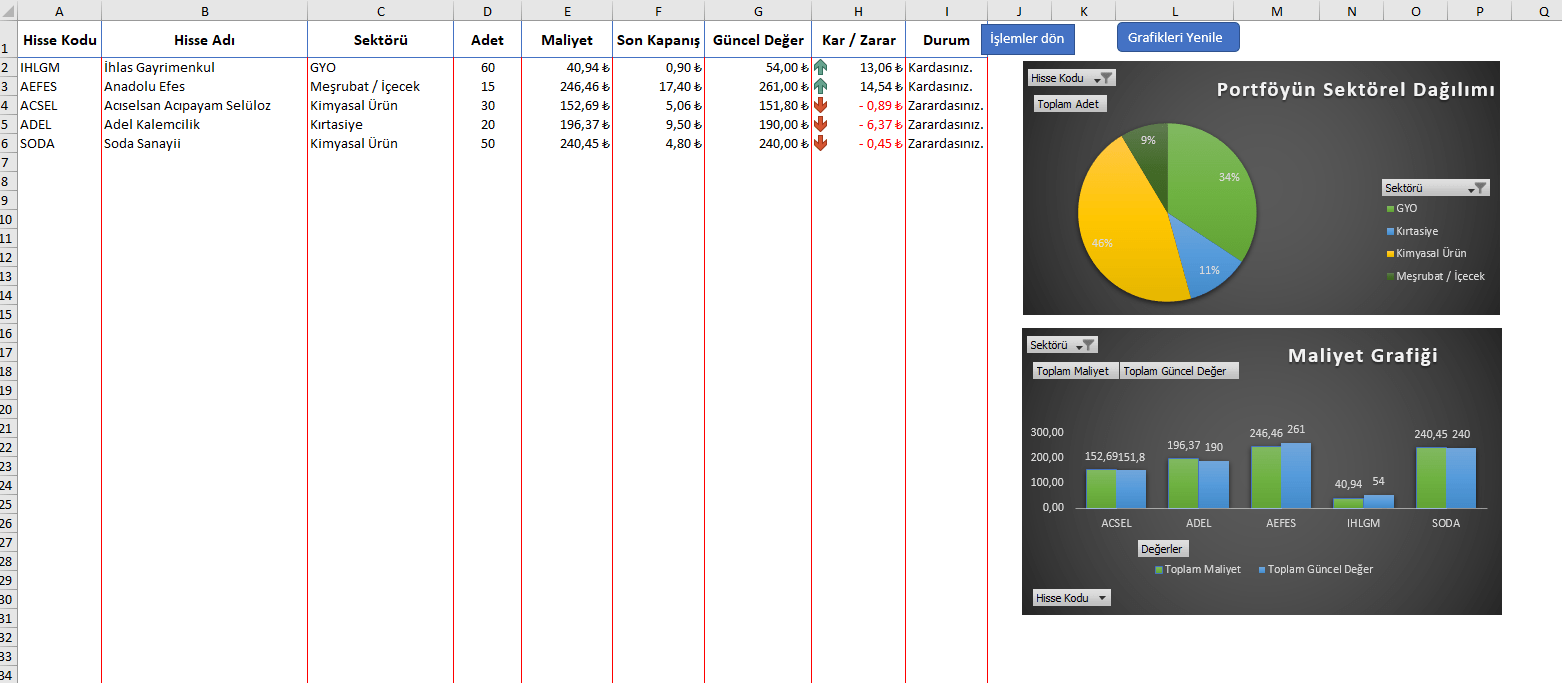The image size is (1562, 683).
Task: Select the yellow Kimyasal Ürün legend swatch
Action: [1390, 254]
